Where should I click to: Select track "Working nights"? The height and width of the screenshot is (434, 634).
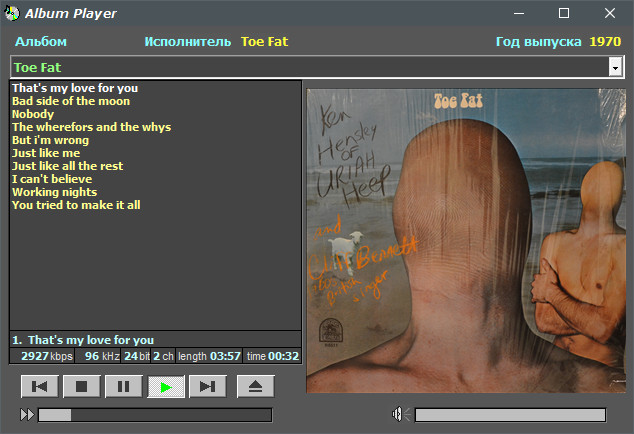coord(54,191)
